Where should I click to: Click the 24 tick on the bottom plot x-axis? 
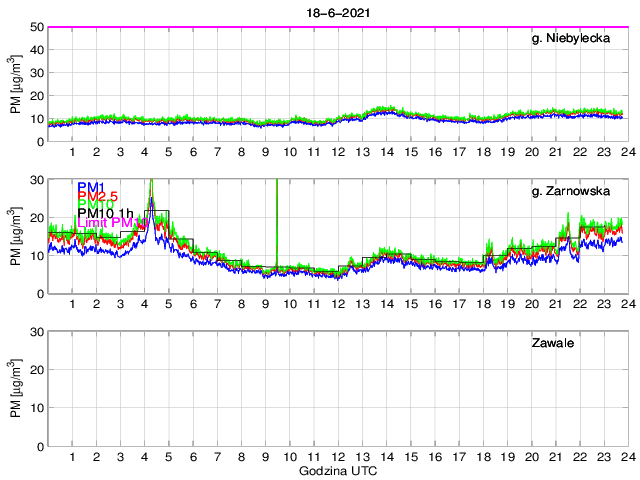(624, 457)
